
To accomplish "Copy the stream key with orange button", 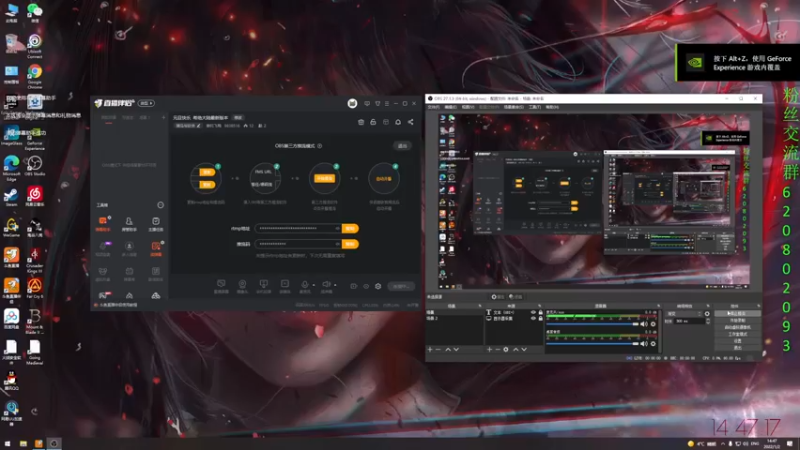I will 350,244.
